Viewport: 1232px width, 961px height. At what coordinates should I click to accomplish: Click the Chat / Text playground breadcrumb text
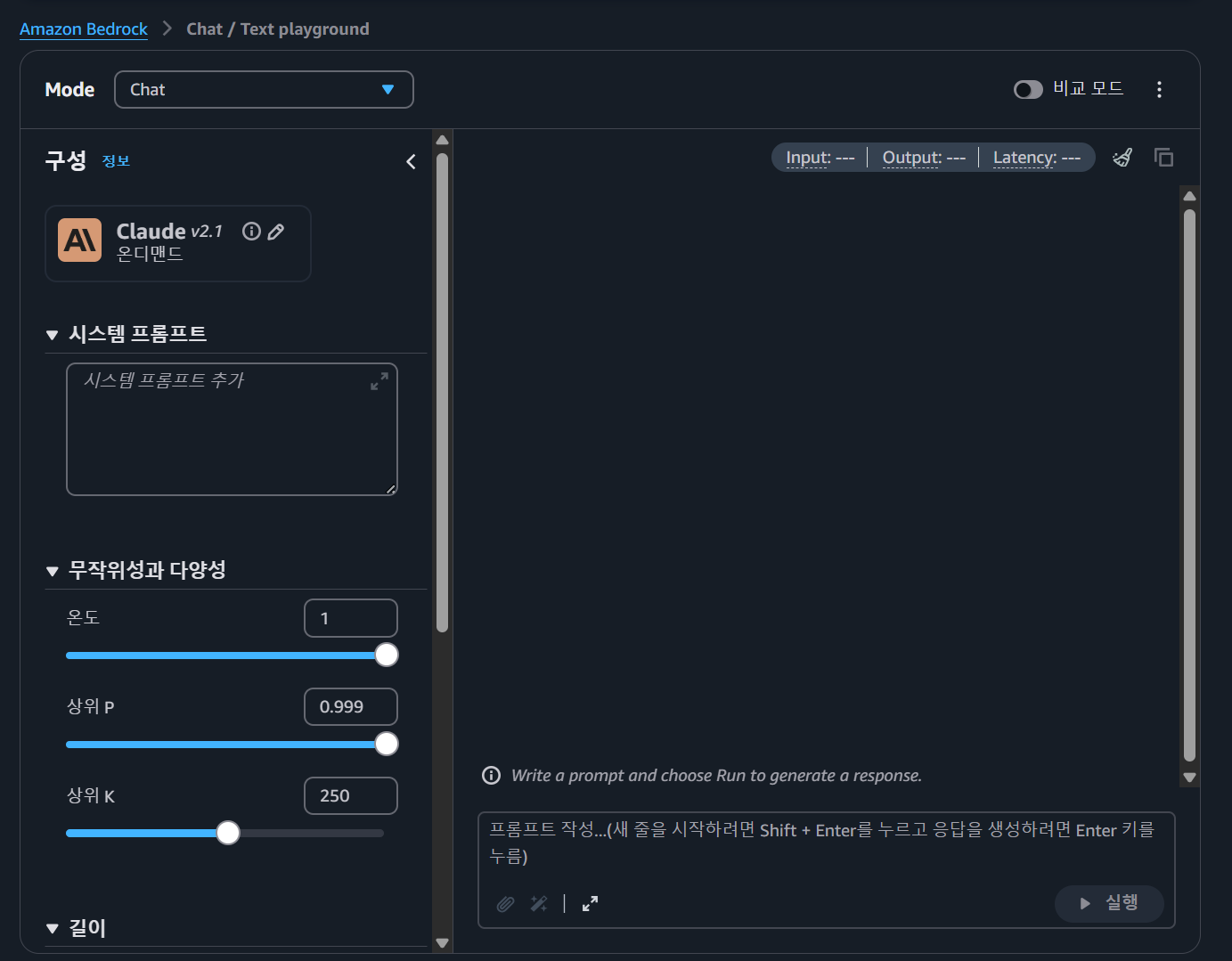[277, 29]
